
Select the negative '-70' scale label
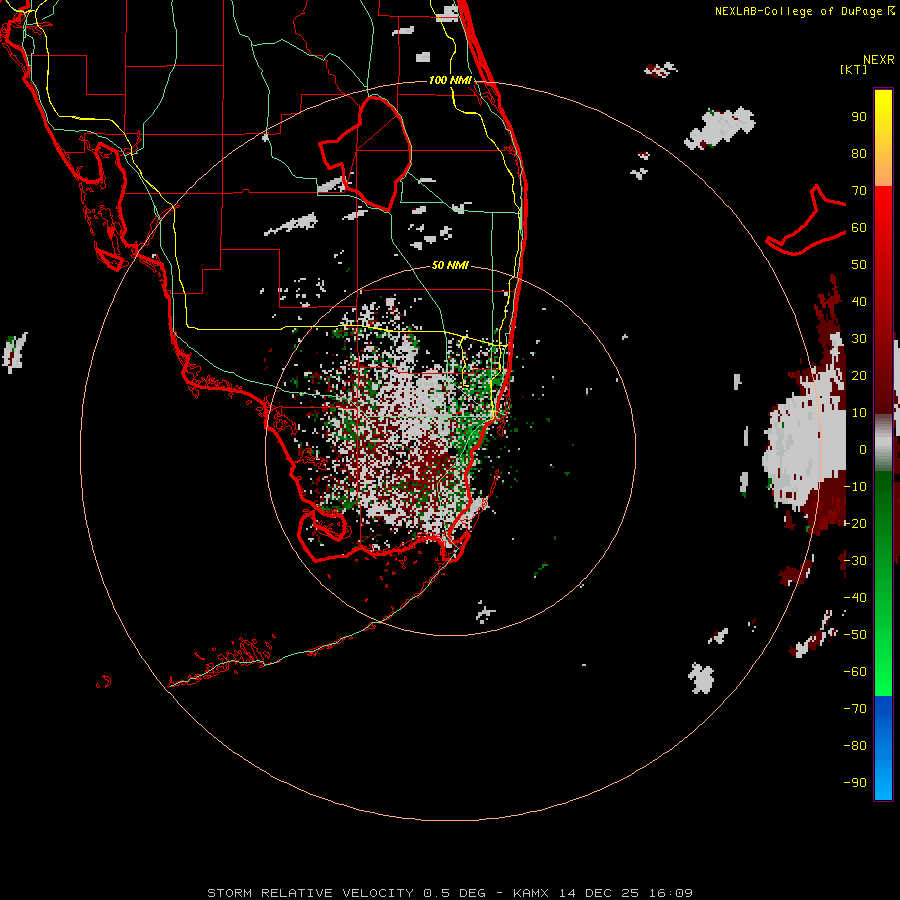tap(855, 708)
